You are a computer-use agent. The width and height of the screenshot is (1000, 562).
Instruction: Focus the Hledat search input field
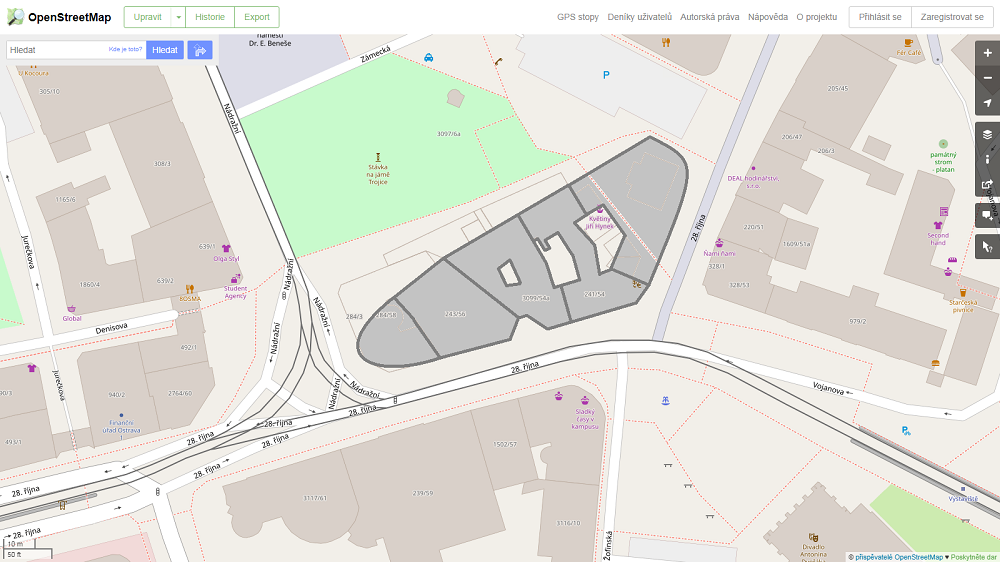[x=76, y=50]
